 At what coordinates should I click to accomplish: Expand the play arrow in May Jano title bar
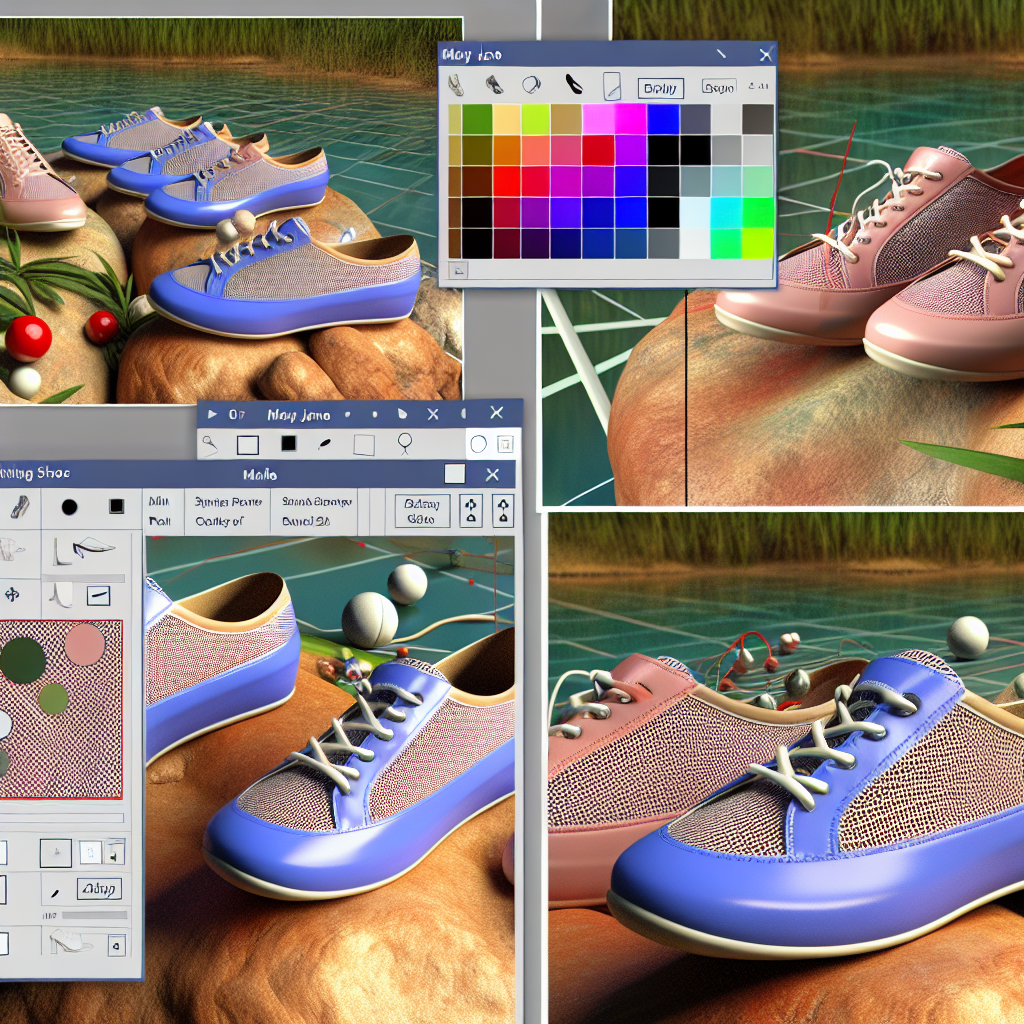[x=212, y=413]
